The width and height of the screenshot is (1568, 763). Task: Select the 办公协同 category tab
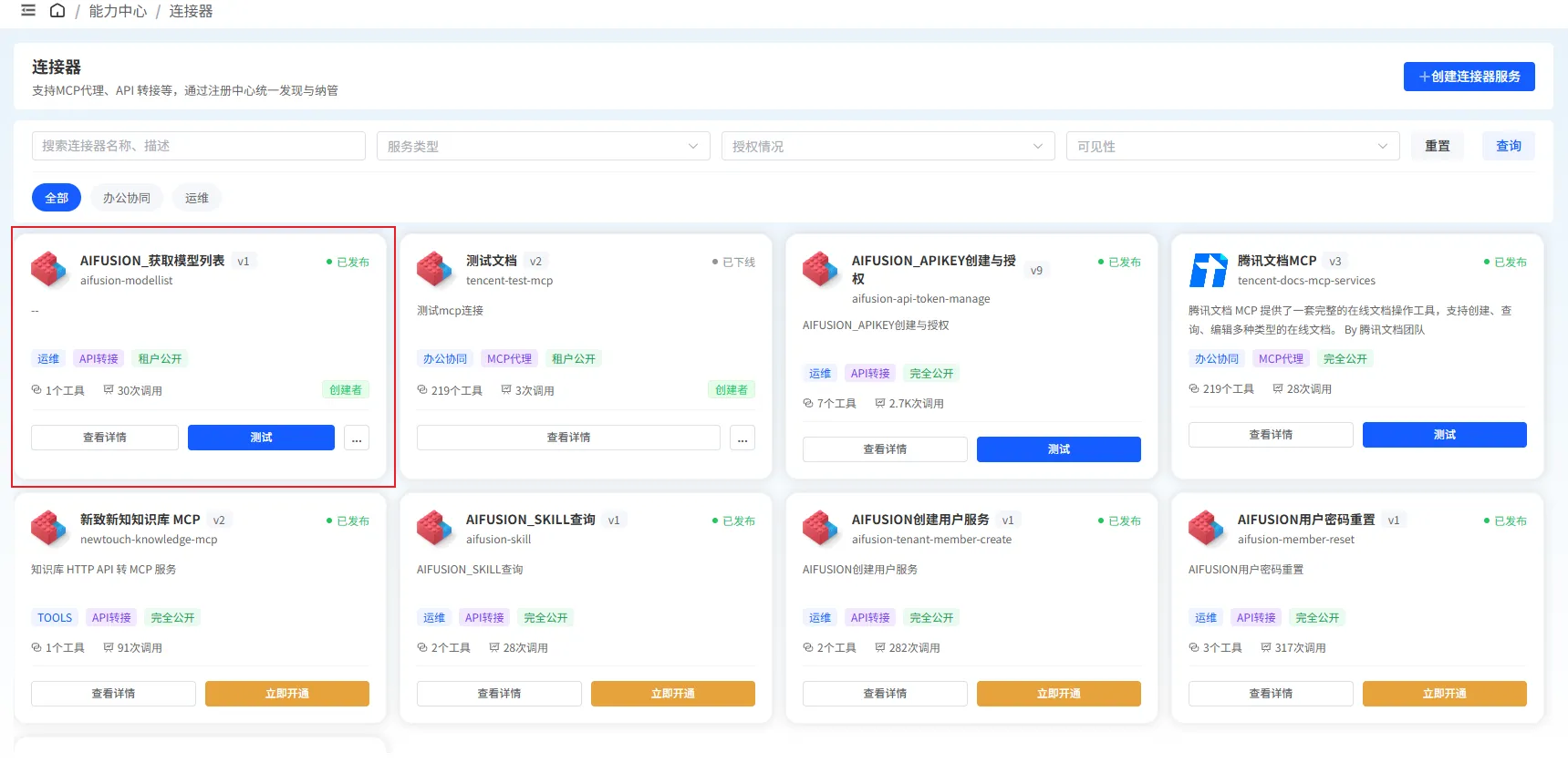[x=127, y=198]
